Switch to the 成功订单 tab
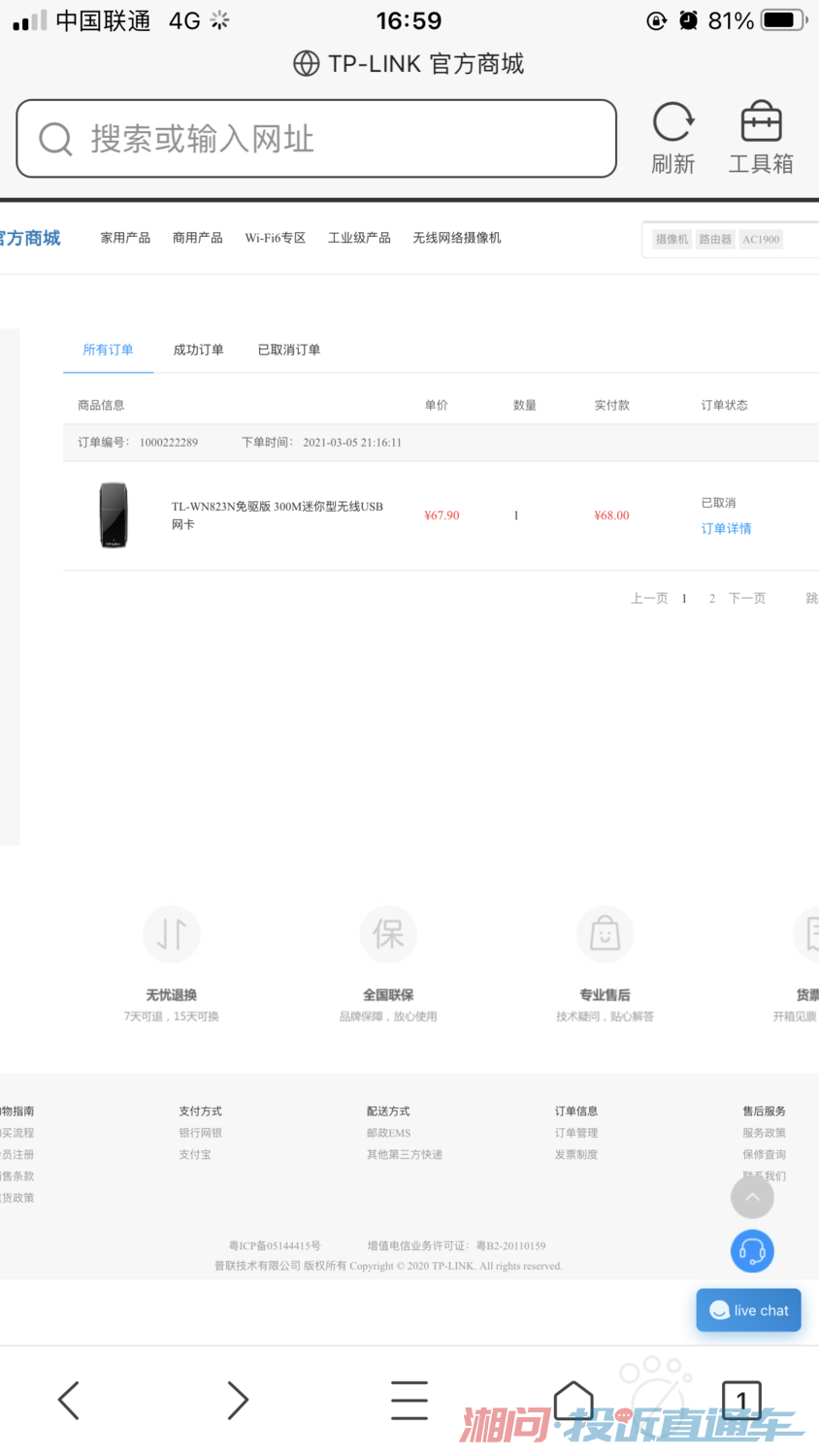 click(x=198, y=349)
